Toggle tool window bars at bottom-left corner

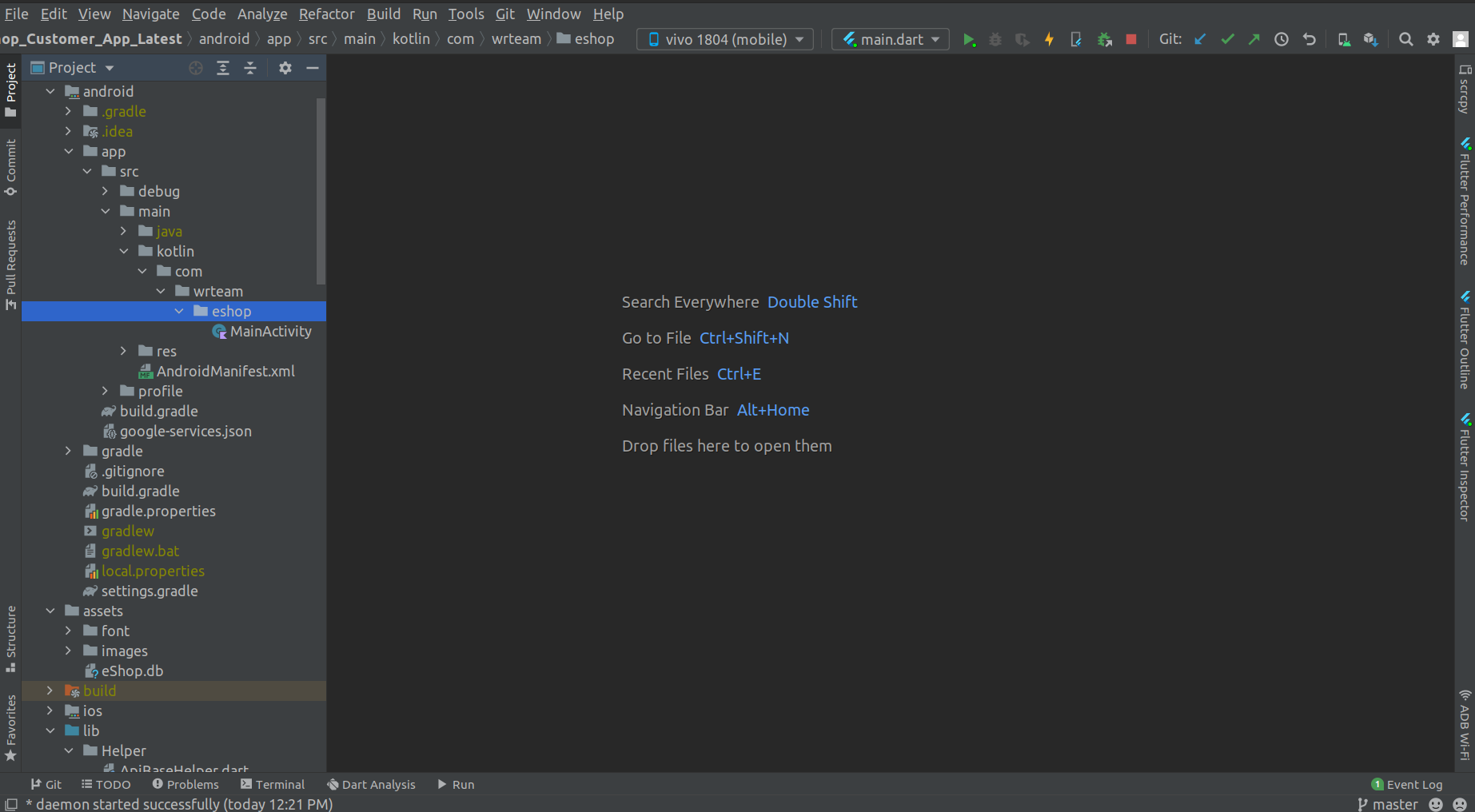click(x=11, y=804)
